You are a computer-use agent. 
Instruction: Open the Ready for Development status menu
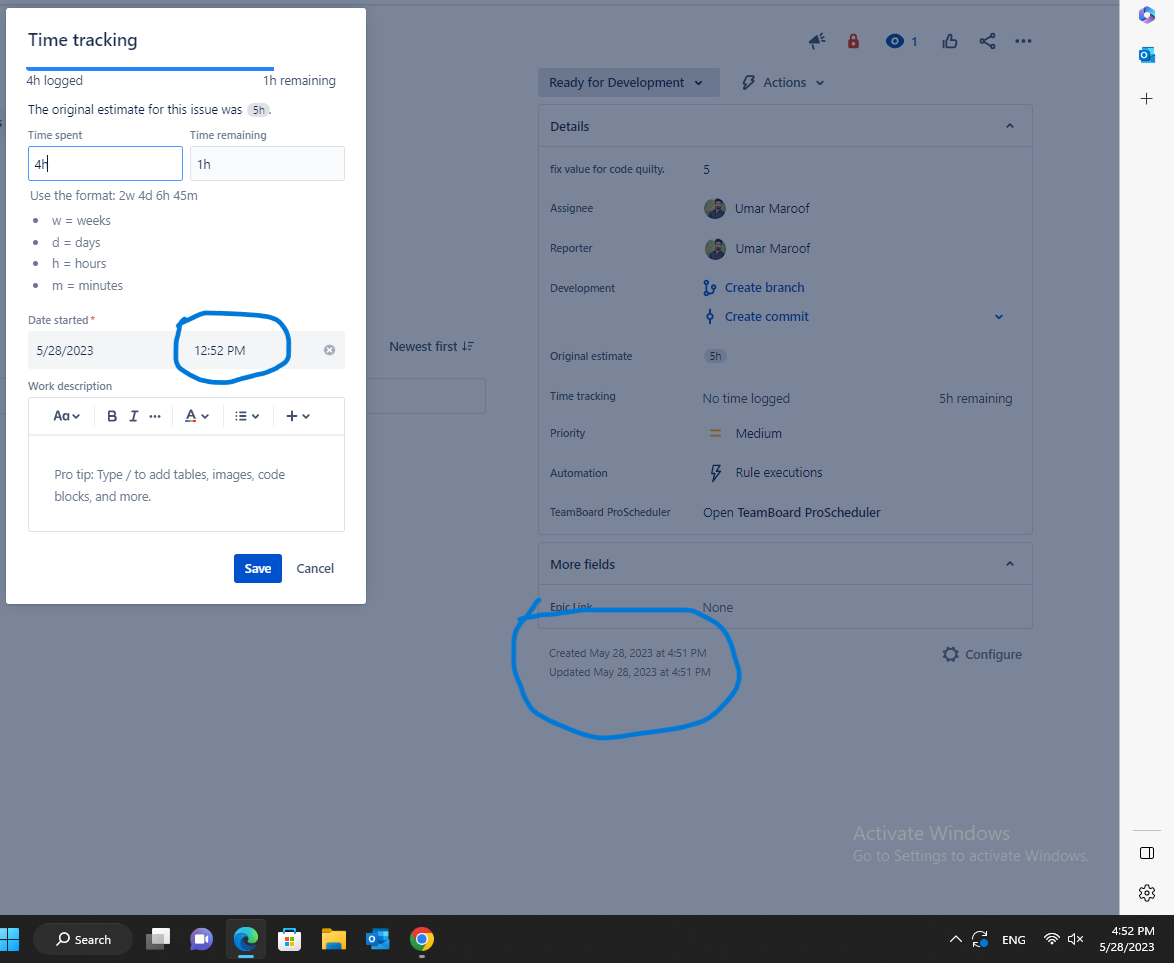tap(628, 82)
